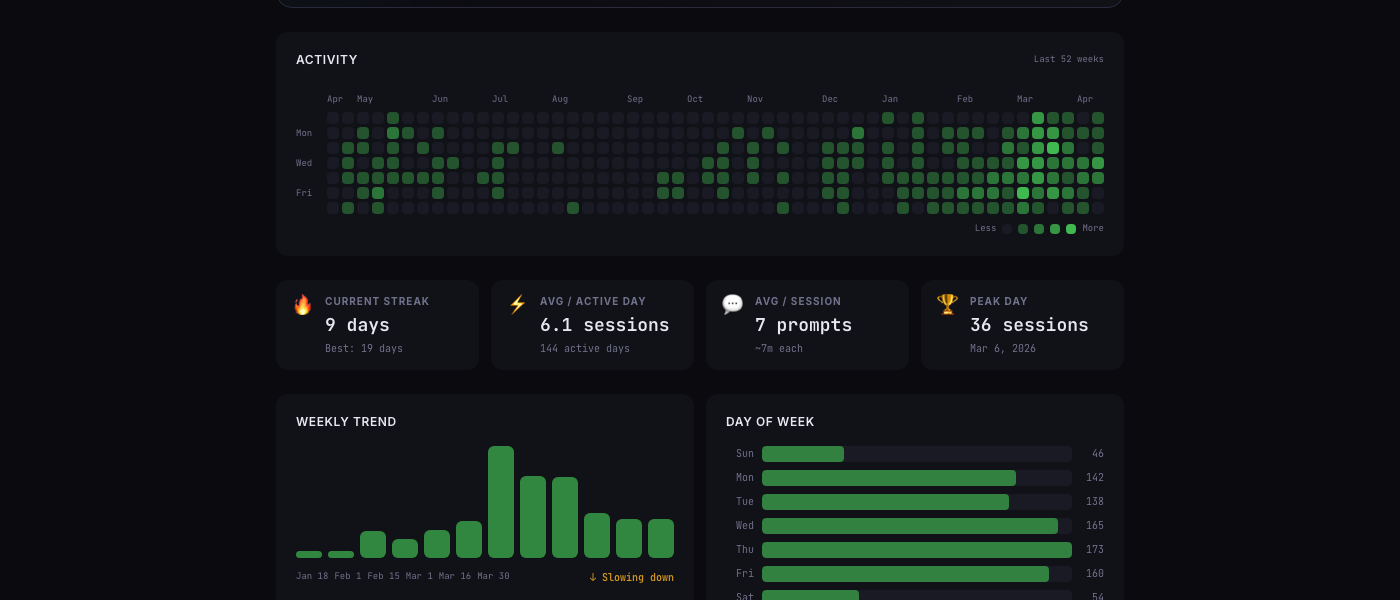Click the Mon row label on the heatmap

click(304, 132)
